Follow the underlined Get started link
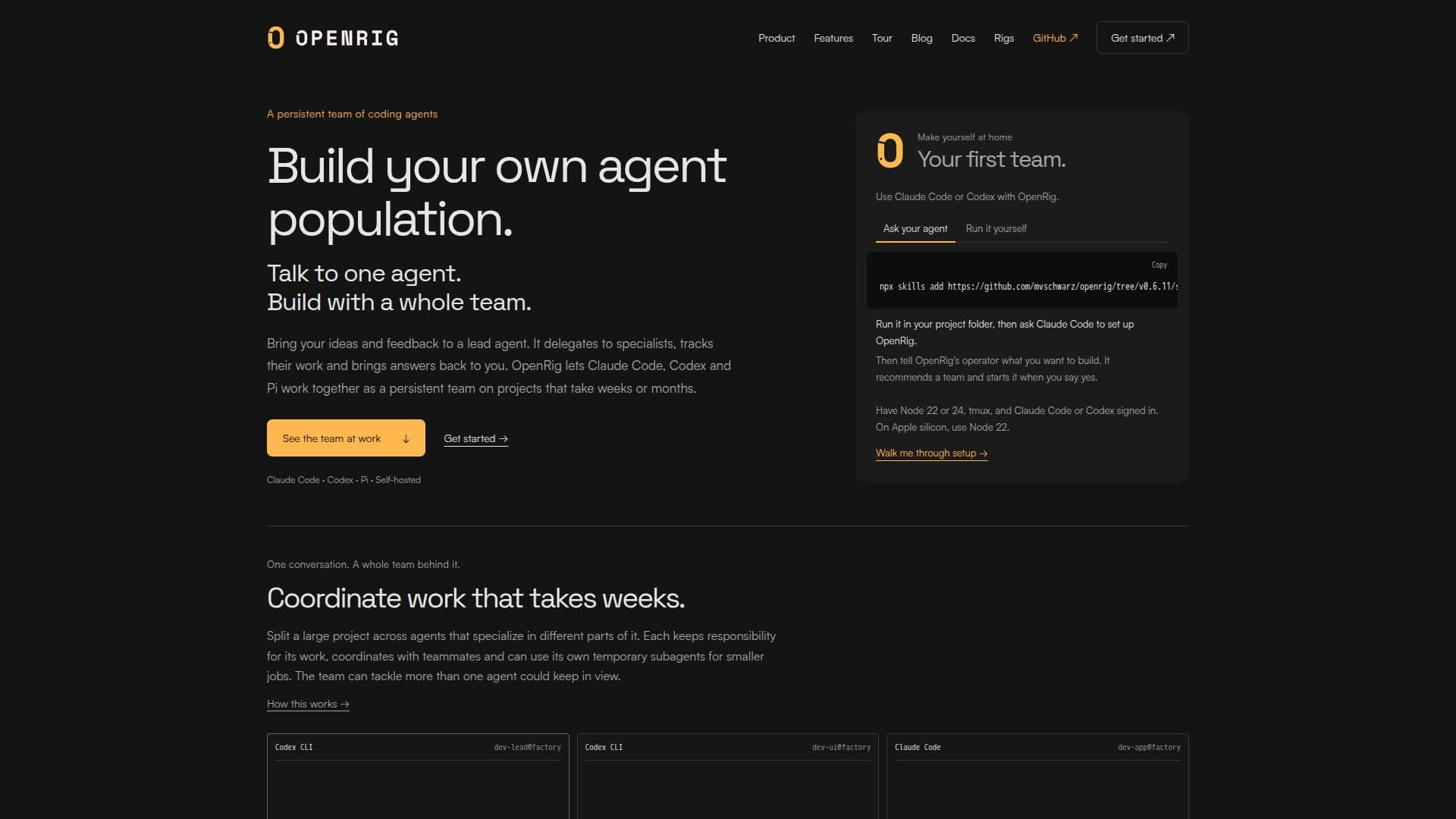This screenshot has height=819, width=1456. coord(475,439)
